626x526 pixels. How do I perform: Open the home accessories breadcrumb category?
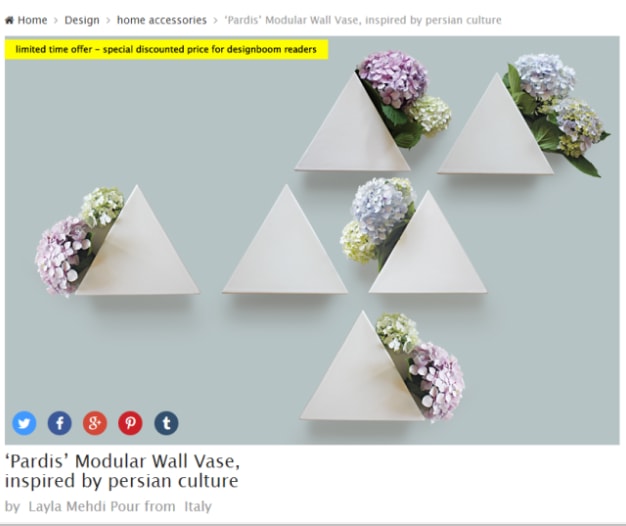point(162,20)
